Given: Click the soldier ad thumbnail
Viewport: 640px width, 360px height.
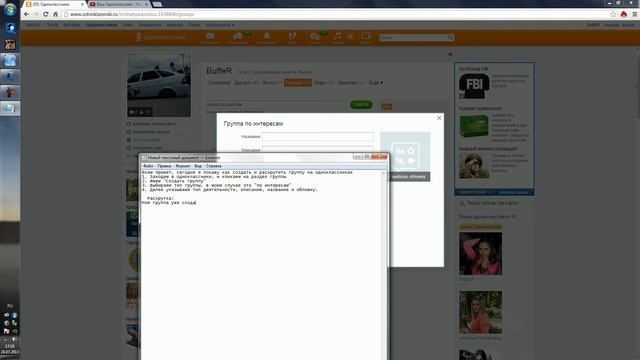Looking at the screenshot, I should pos(474,165).
